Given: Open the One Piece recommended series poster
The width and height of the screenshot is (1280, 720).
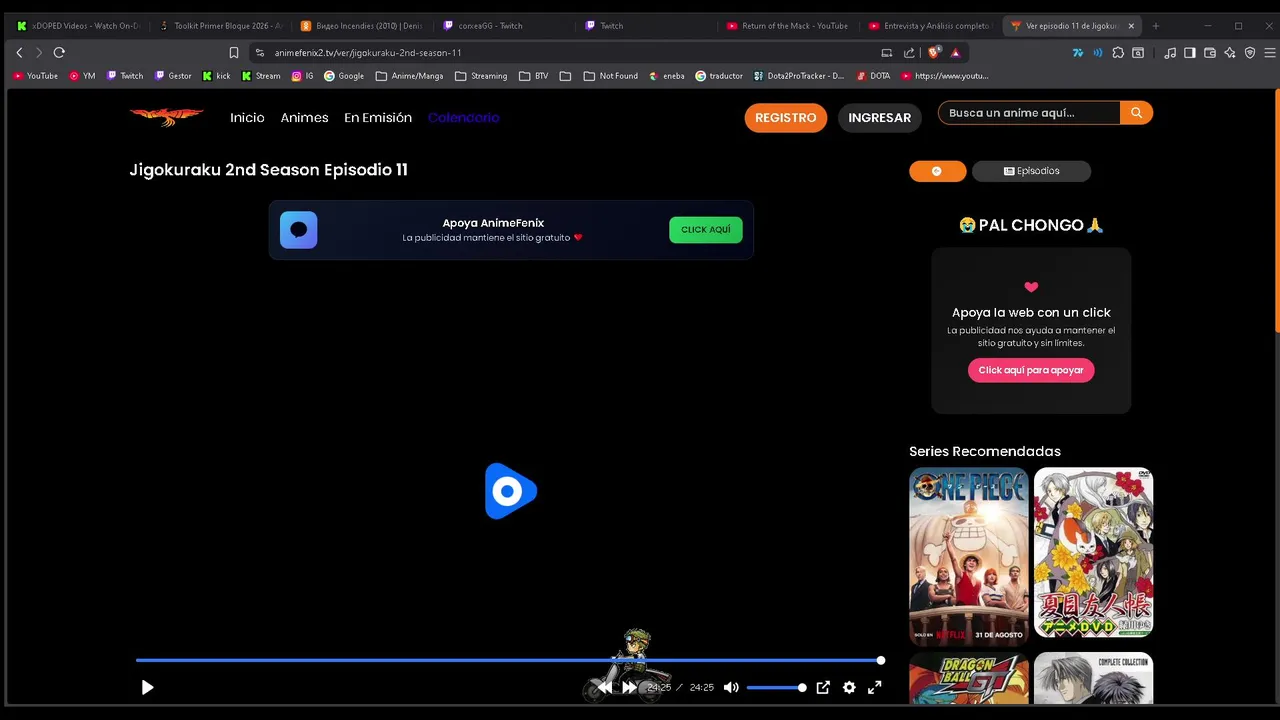Looking at the screenshot, I should [968, 556].
